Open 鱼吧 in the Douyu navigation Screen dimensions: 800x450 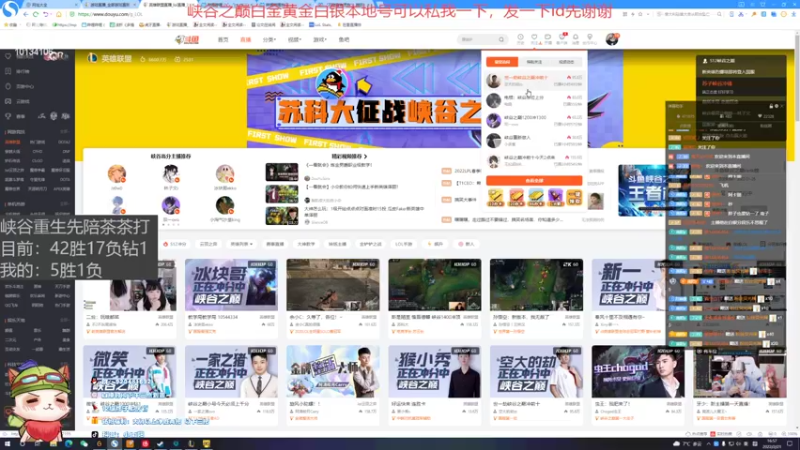pos(344,39)
